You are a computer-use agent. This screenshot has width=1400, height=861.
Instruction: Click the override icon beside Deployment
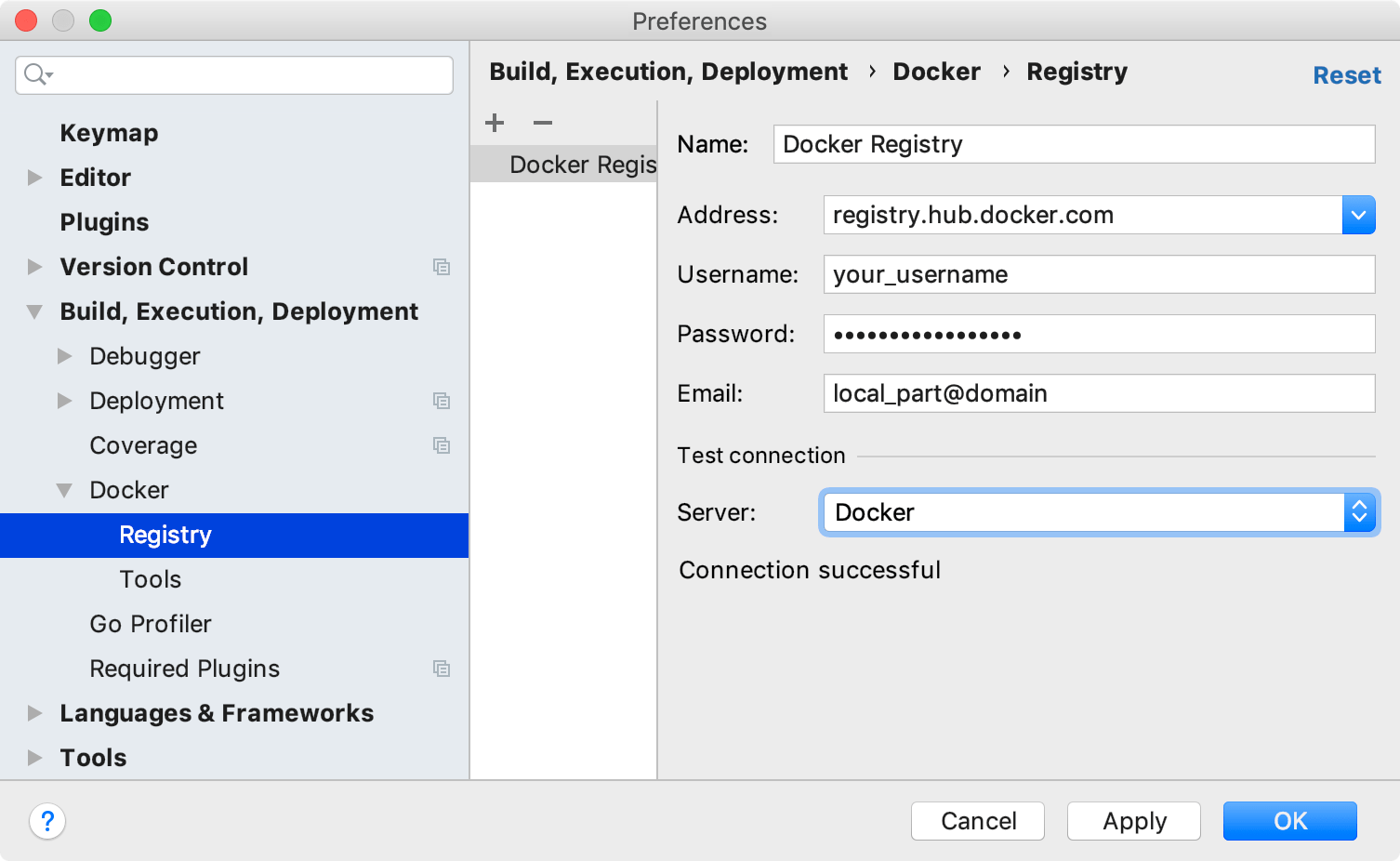click(x=442, y=401)
